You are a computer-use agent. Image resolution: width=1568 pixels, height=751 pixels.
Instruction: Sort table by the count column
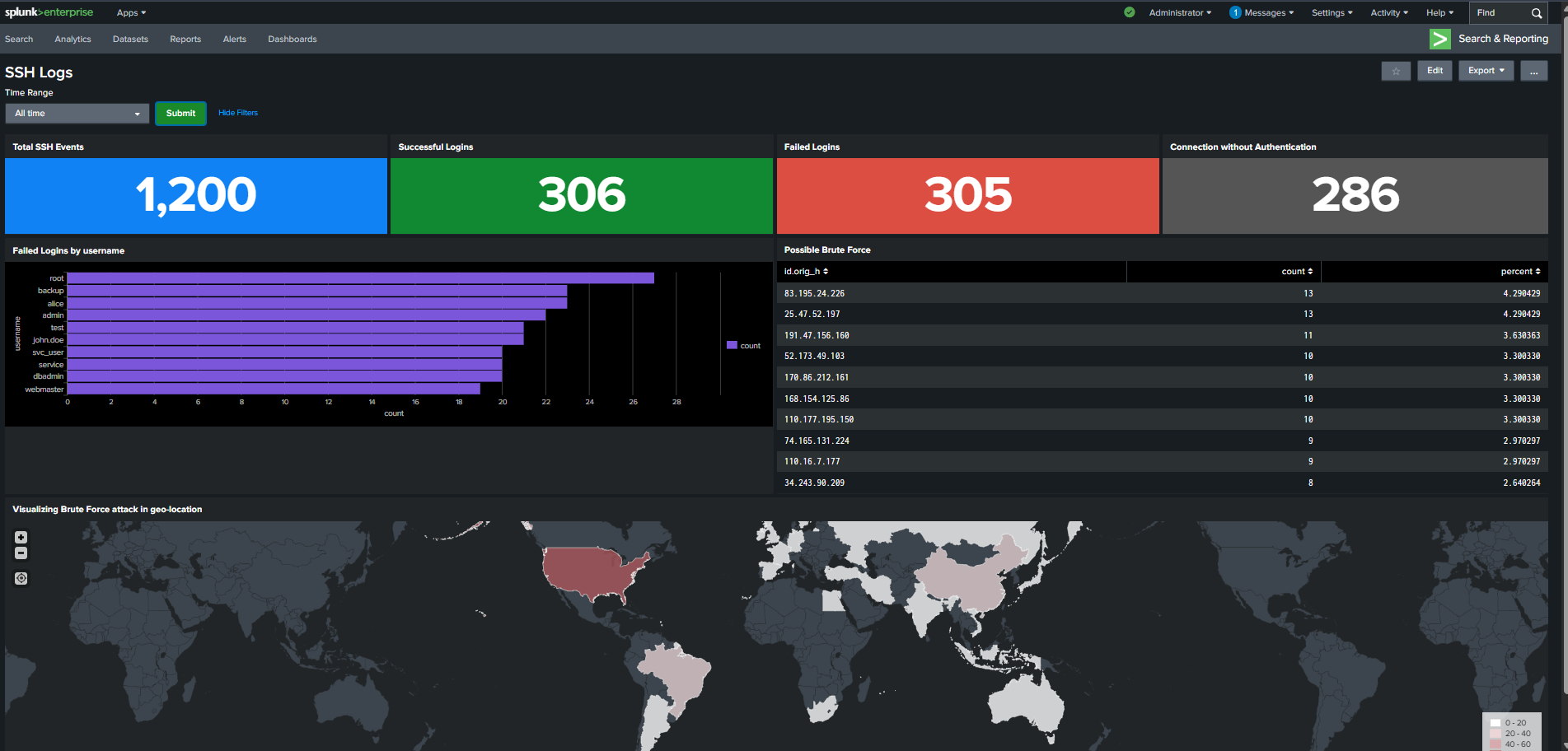1296,272
